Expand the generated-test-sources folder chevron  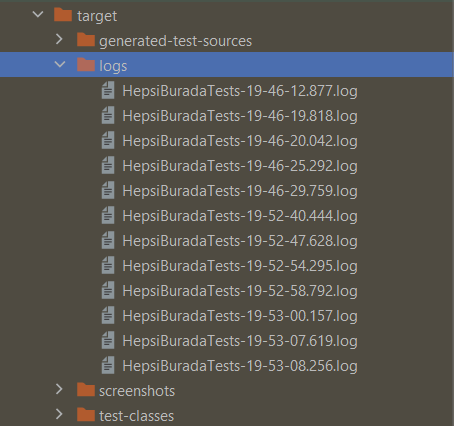[59, 39]
